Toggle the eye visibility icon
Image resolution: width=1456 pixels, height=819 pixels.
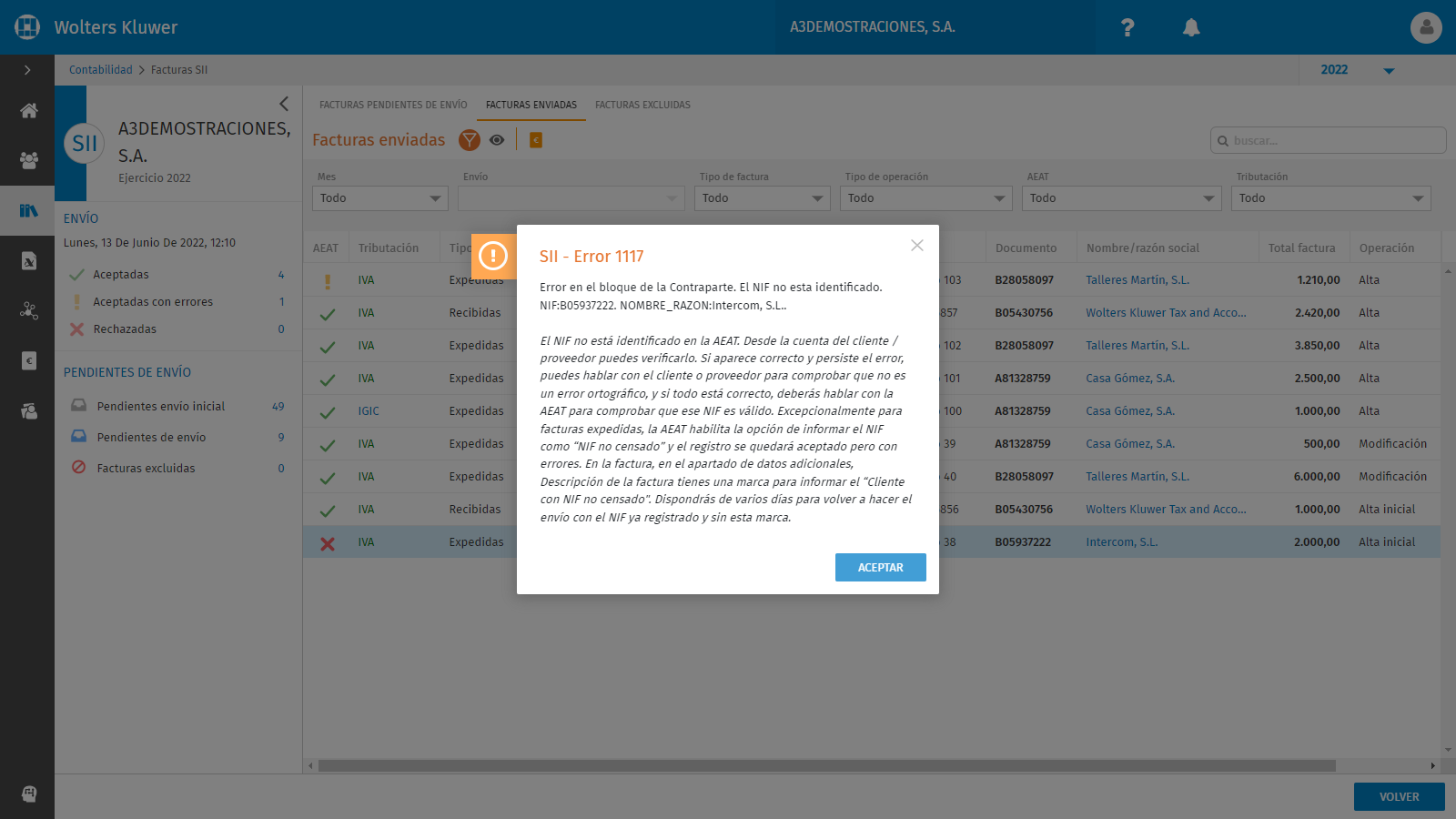point(497,140)
